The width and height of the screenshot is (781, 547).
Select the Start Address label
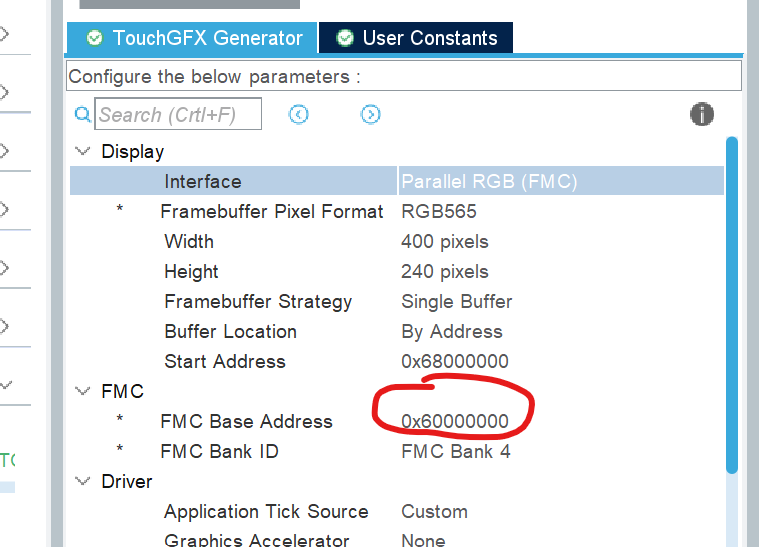(x=225, y=362)
